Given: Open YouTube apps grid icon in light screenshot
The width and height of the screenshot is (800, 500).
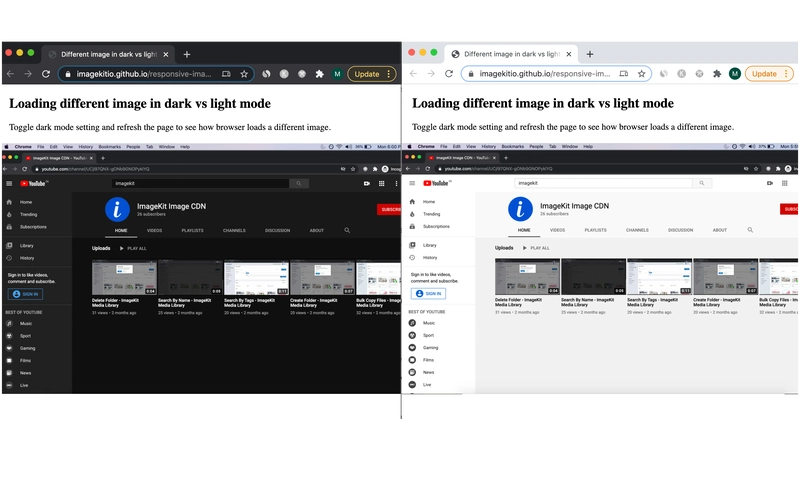Looking at the screenshot, I should (x=784, y=183).
